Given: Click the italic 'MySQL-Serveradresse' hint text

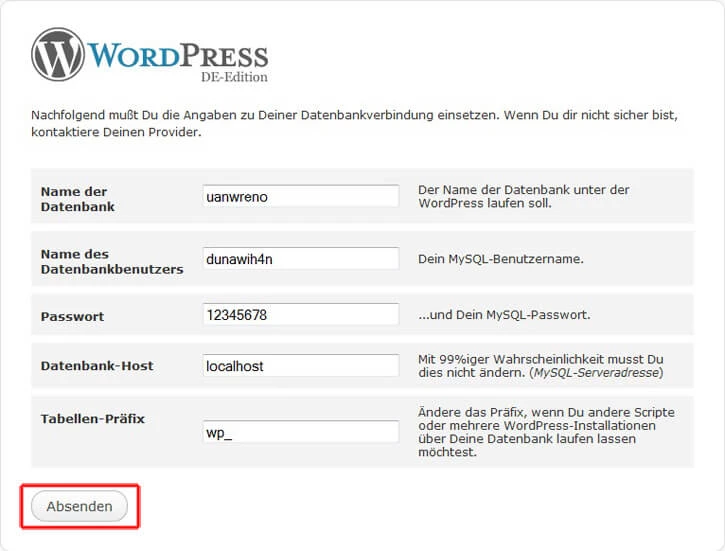Looking at the screenshot, I should pos(597,373).
